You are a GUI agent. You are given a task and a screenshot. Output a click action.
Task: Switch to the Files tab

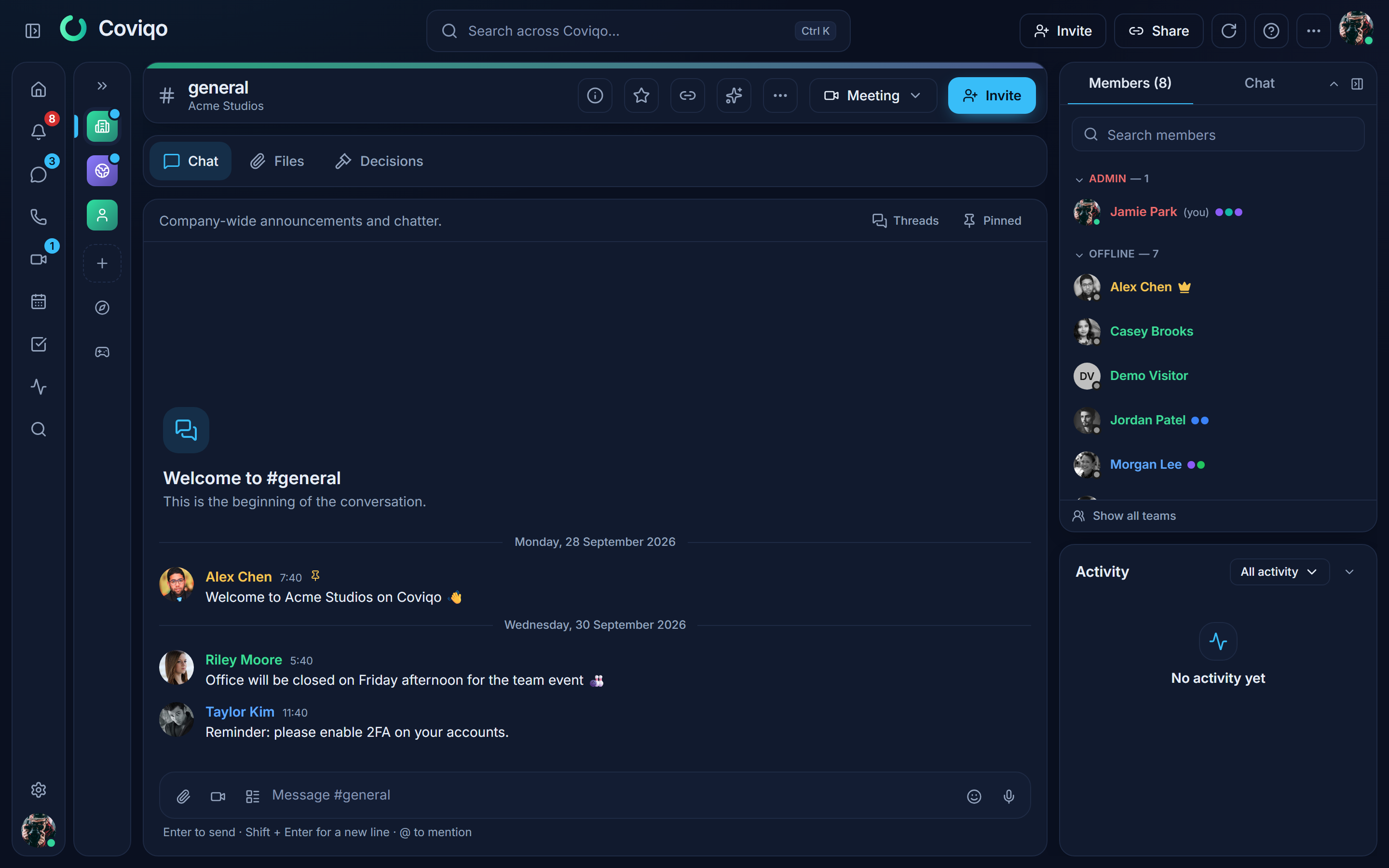tap(277, 162)
